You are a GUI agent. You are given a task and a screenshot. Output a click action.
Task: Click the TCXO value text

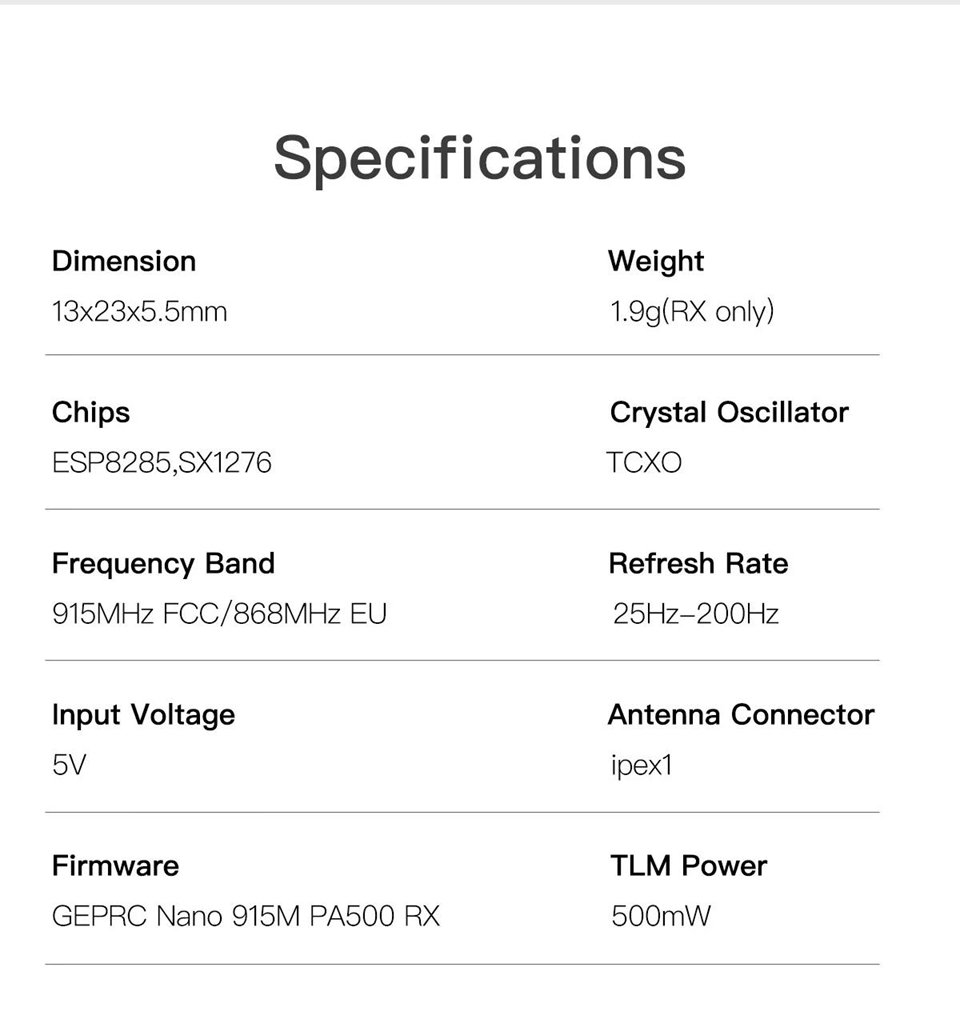[644, 463]
